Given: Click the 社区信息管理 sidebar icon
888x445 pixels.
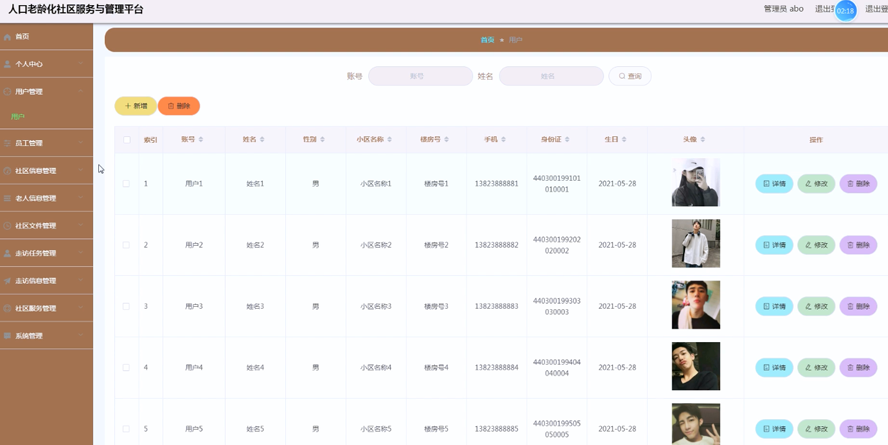Looking at the screenshot, I should pyautogui.click(x=7, y=171).
